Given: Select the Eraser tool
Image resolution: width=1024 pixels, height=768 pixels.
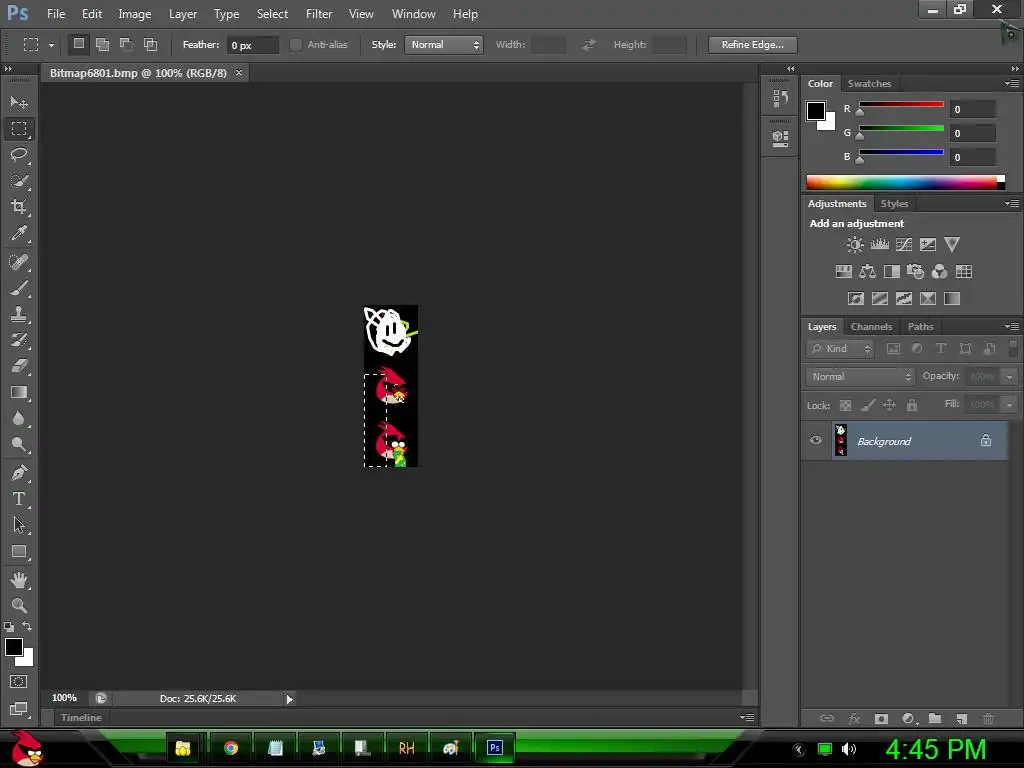Looking at the screenshot, I should (x=19, y=366).
